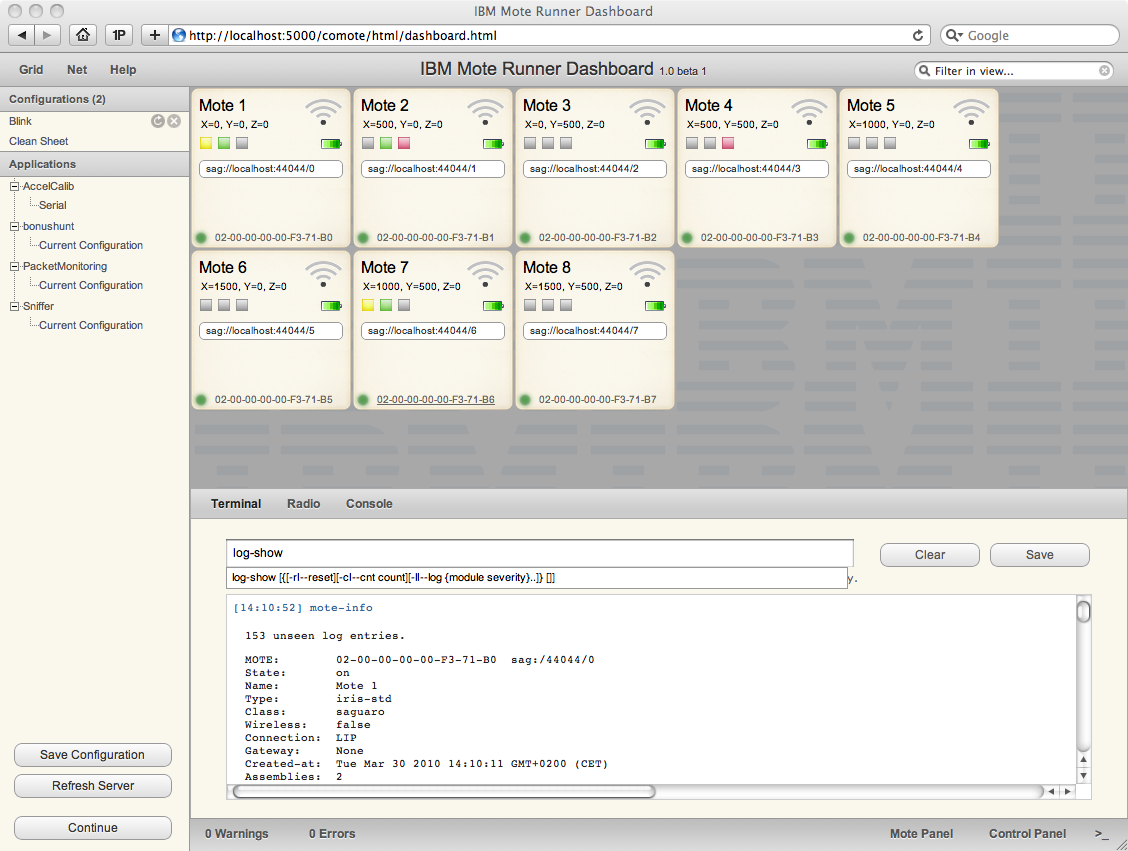Toggle Mote 7 green LED
1128x851 pixels.
tap(386, 305)
